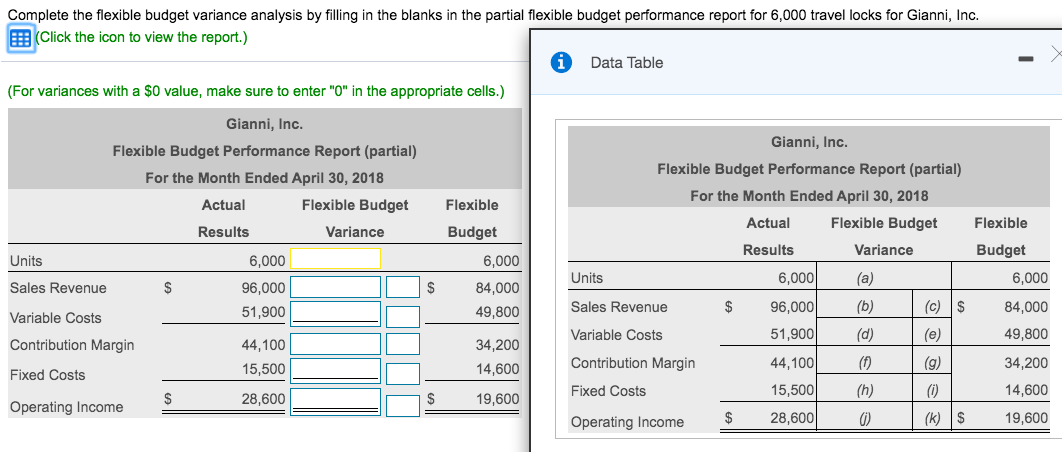
Task: Click 34,200 flexible budget value in main report
Action: point(497,344)
